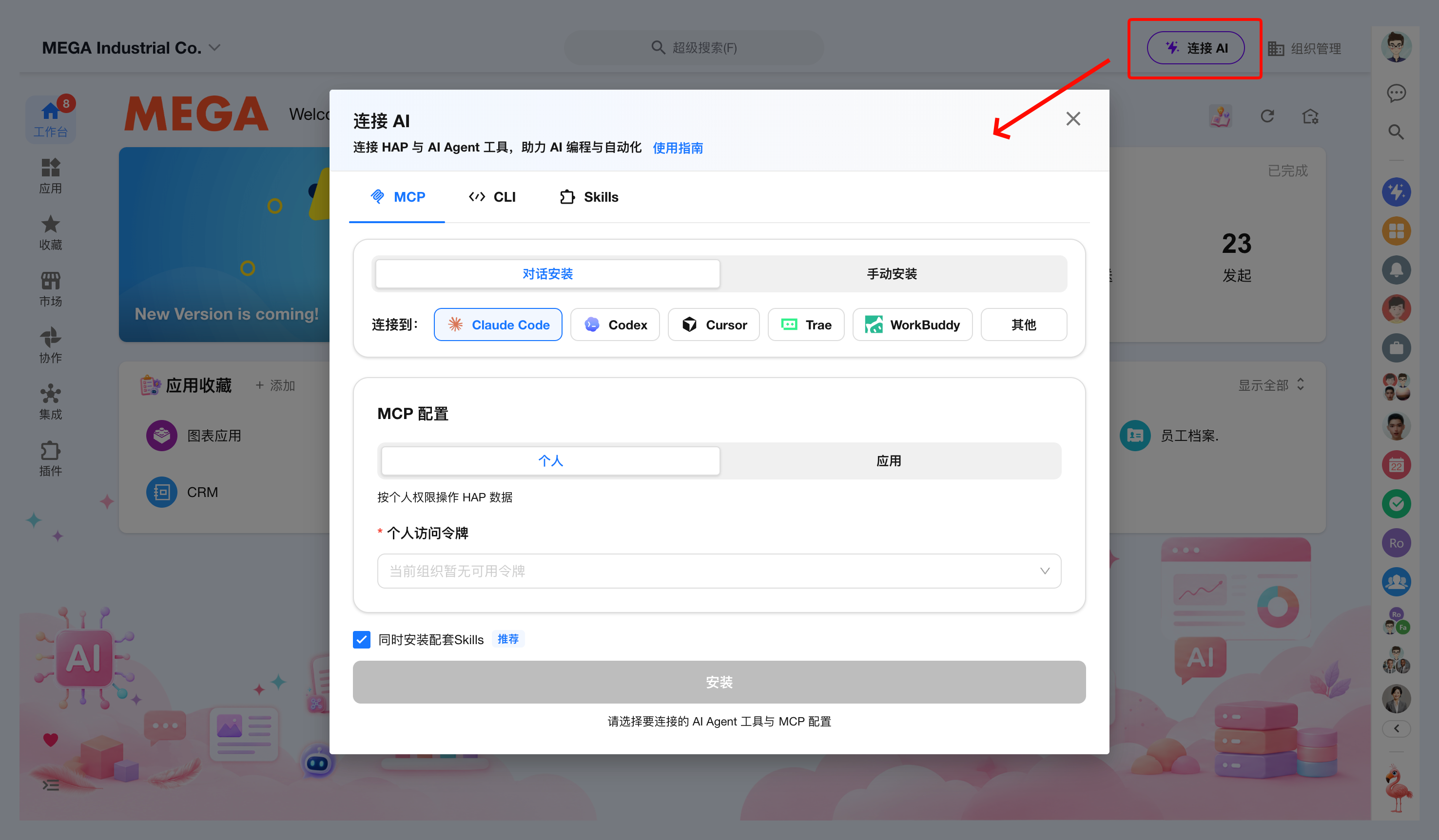
Task: Click the 已完成 label
Action: [1288, 171]
